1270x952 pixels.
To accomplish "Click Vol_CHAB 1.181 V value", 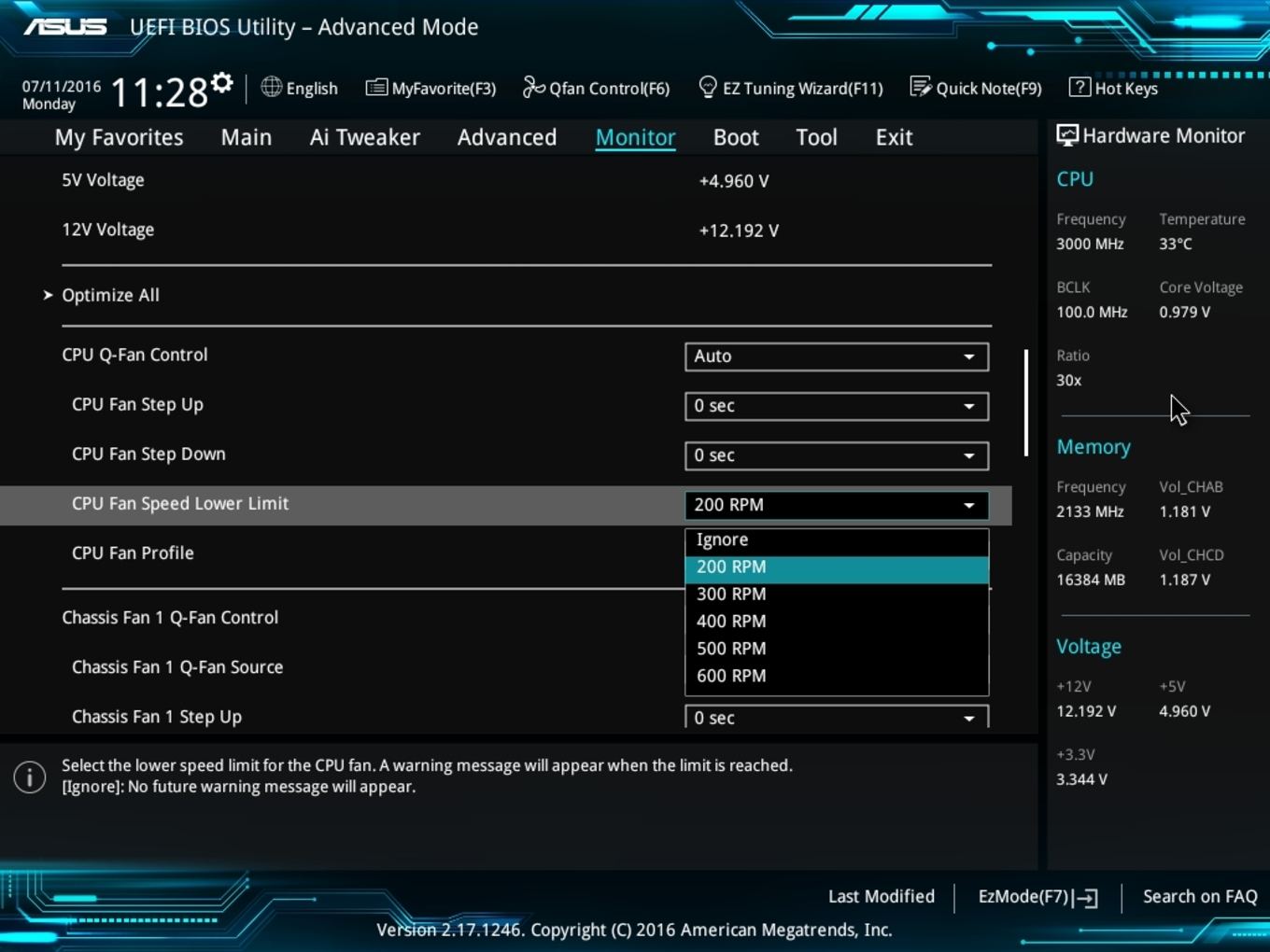I will point(1184,512).
